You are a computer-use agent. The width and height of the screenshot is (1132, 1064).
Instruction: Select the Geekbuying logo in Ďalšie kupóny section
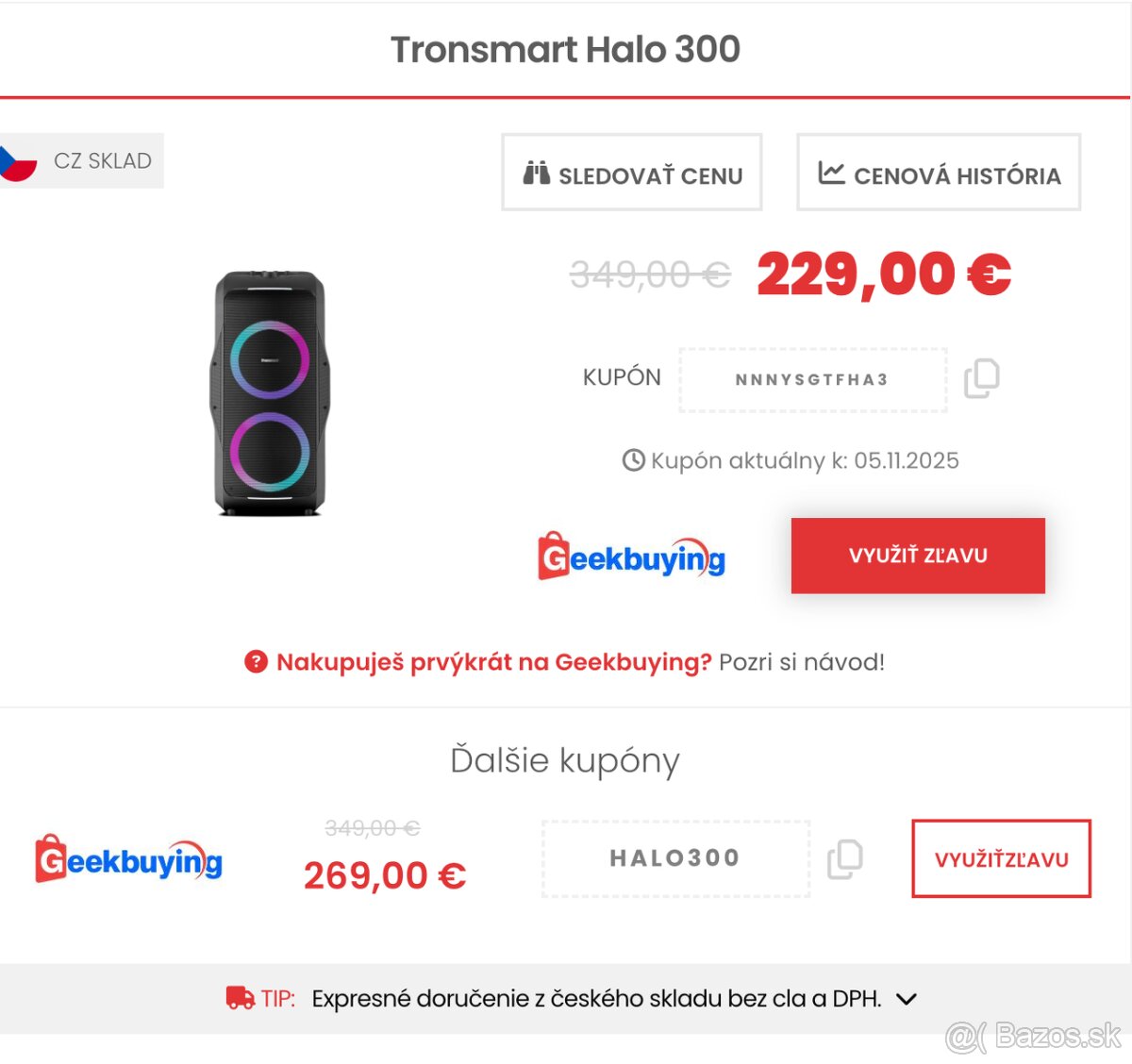click(127, 859)
